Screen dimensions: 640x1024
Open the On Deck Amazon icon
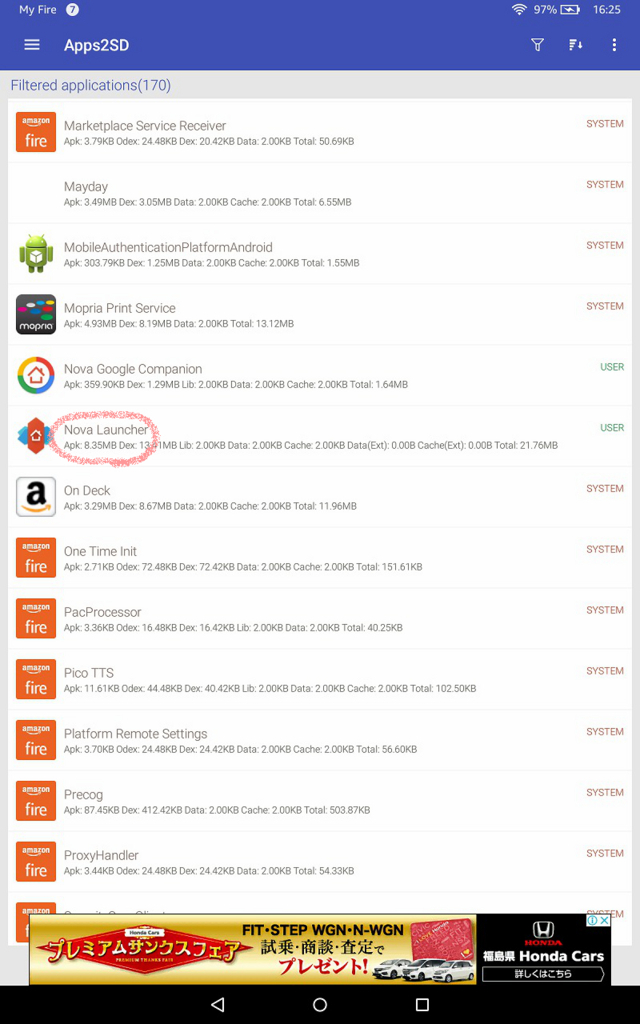click(x=36, y=497)
